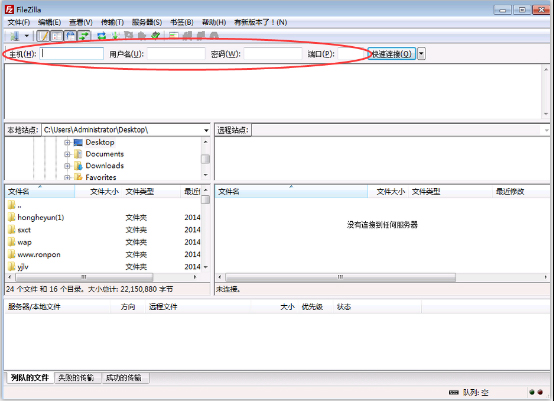Image resolution: width=554 pixels, height=401 pixels.
Task: Open the 帮助(H) menu
Action: point(214,22)
